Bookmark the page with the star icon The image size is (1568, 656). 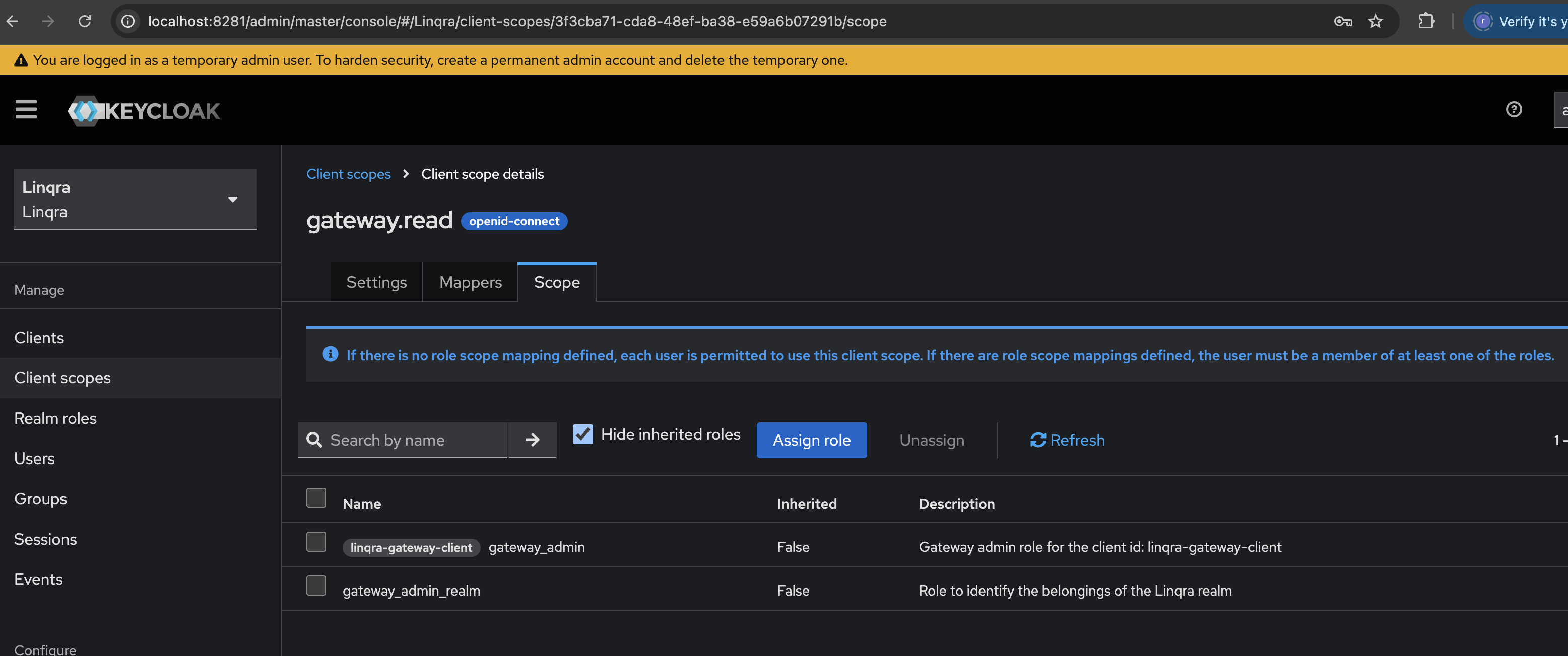[1375, 21]
